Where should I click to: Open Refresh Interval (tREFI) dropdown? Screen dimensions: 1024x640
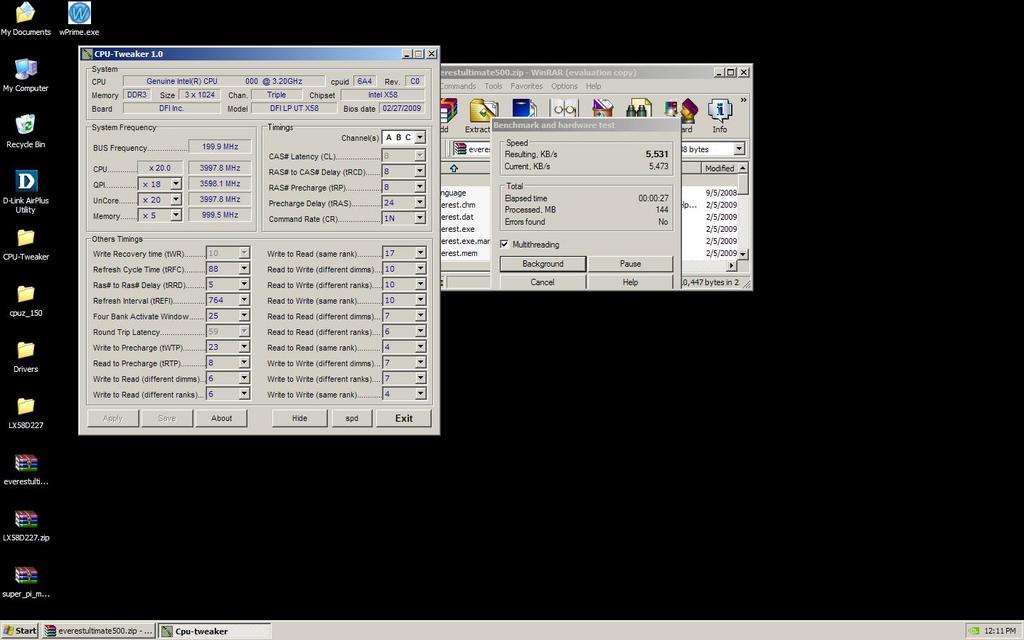tap(244, 300)
